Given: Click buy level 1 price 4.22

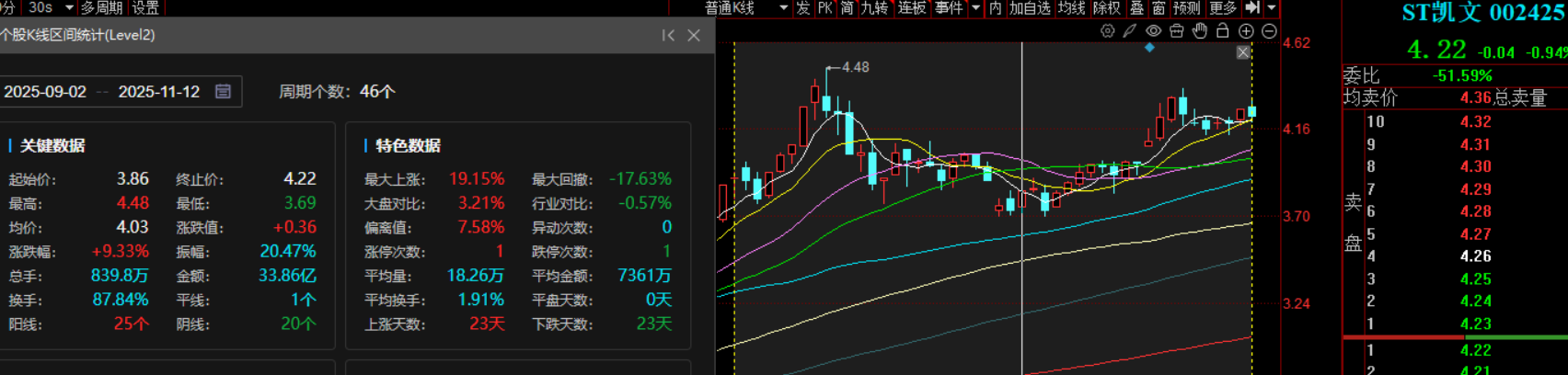Looking at the screenshot, I should point(1475,350).
